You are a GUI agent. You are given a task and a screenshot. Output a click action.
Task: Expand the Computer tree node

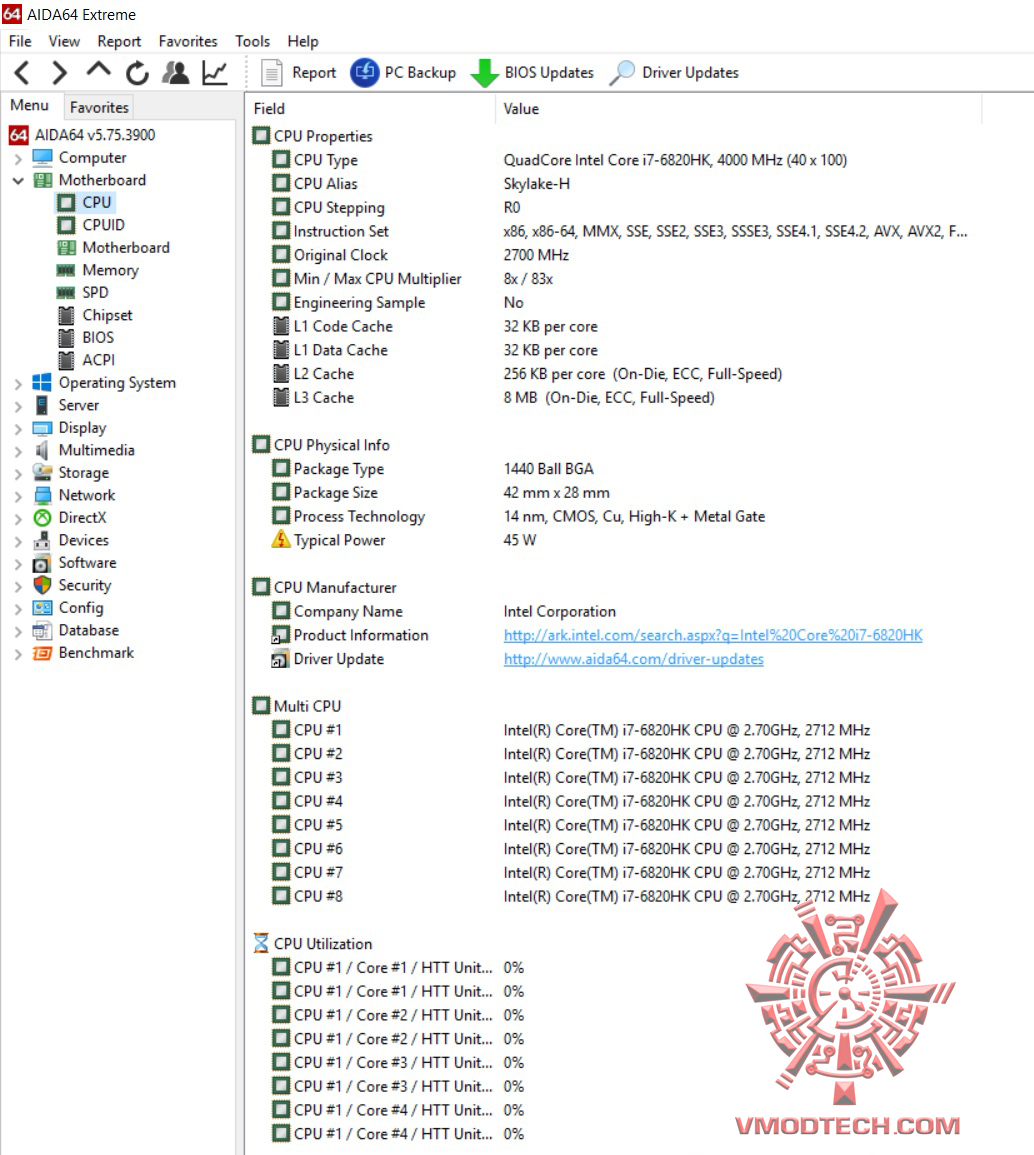pos(18,158)
